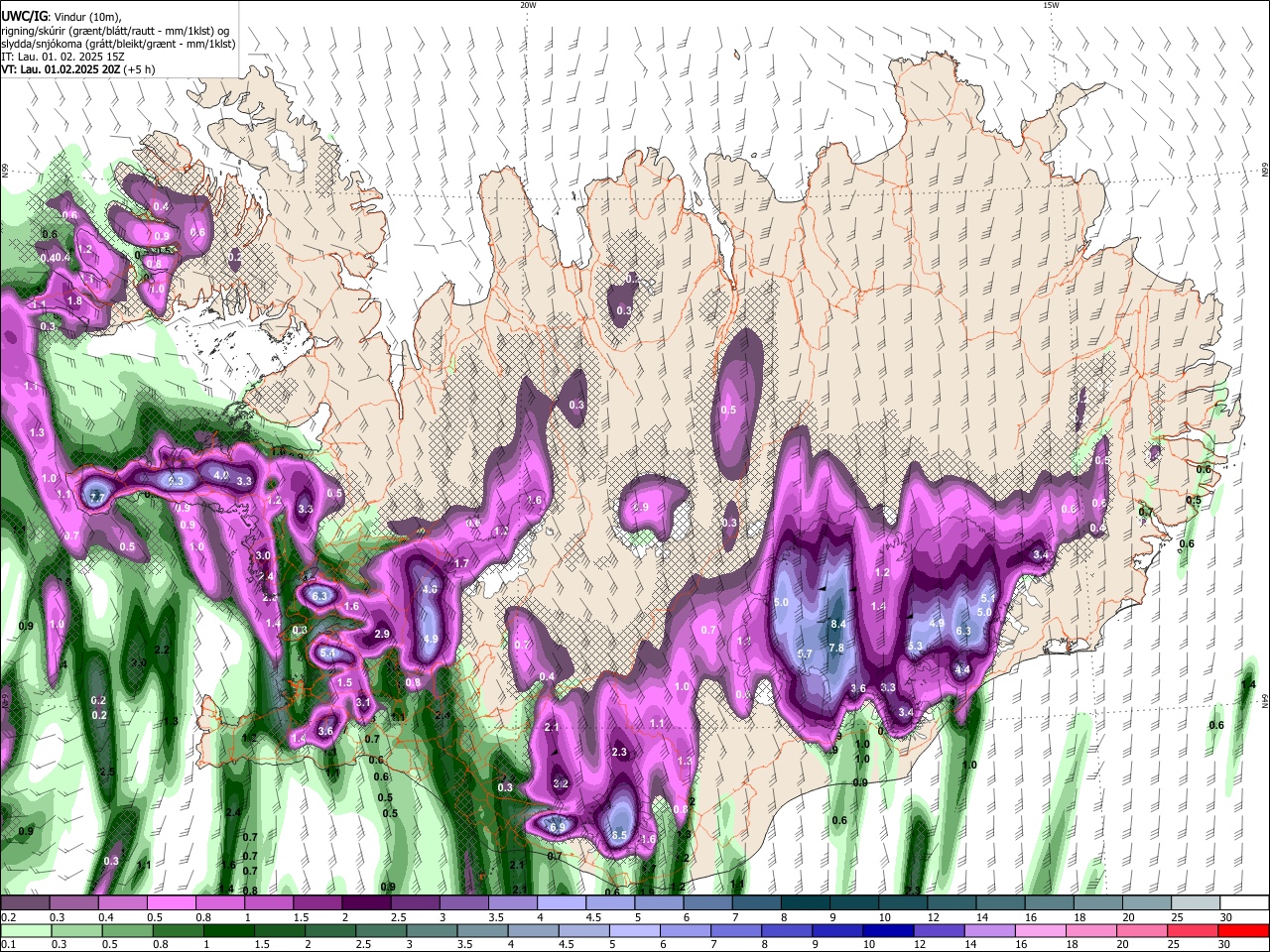Select the upper legend swatch between 0.8 and 1
This screenshot has height=952, width=1270.
pos(219,903)
